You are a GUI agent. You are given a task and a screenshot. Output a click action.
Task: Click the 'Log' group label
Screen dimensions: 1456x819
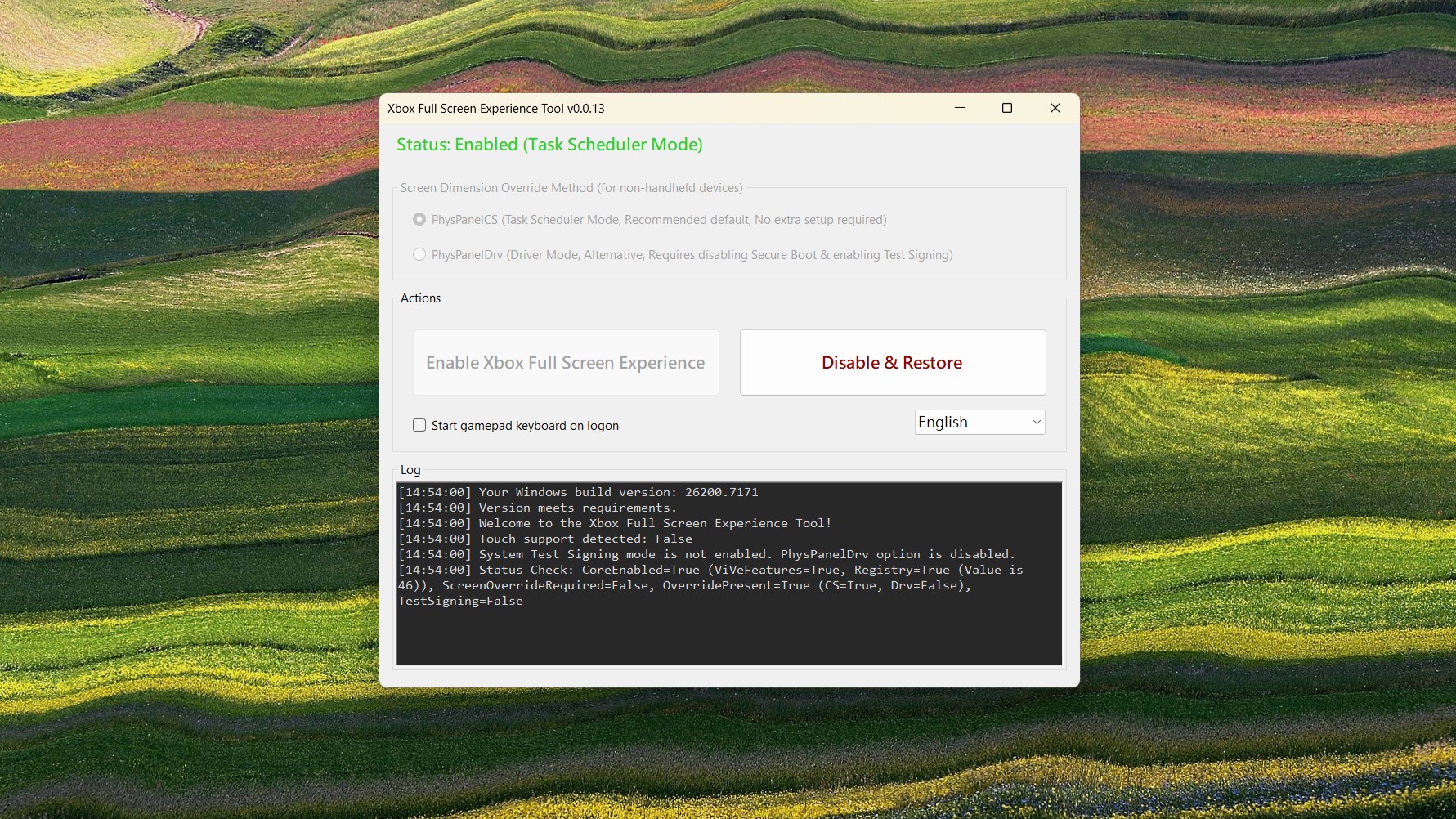[x=410, y=470]
